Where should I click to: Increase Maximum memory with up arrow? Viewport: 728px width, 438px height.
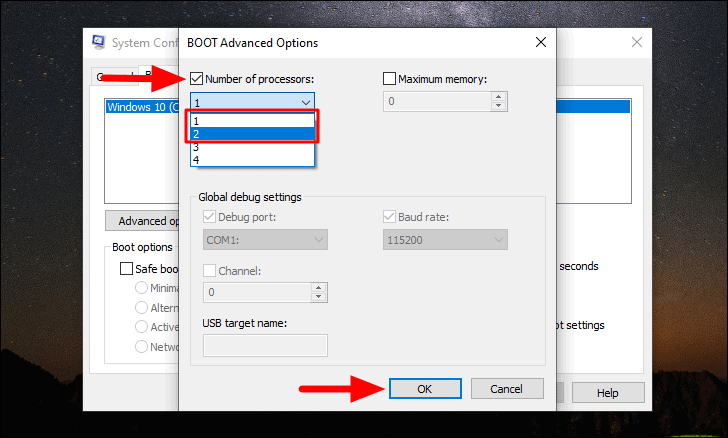(498, 97)
